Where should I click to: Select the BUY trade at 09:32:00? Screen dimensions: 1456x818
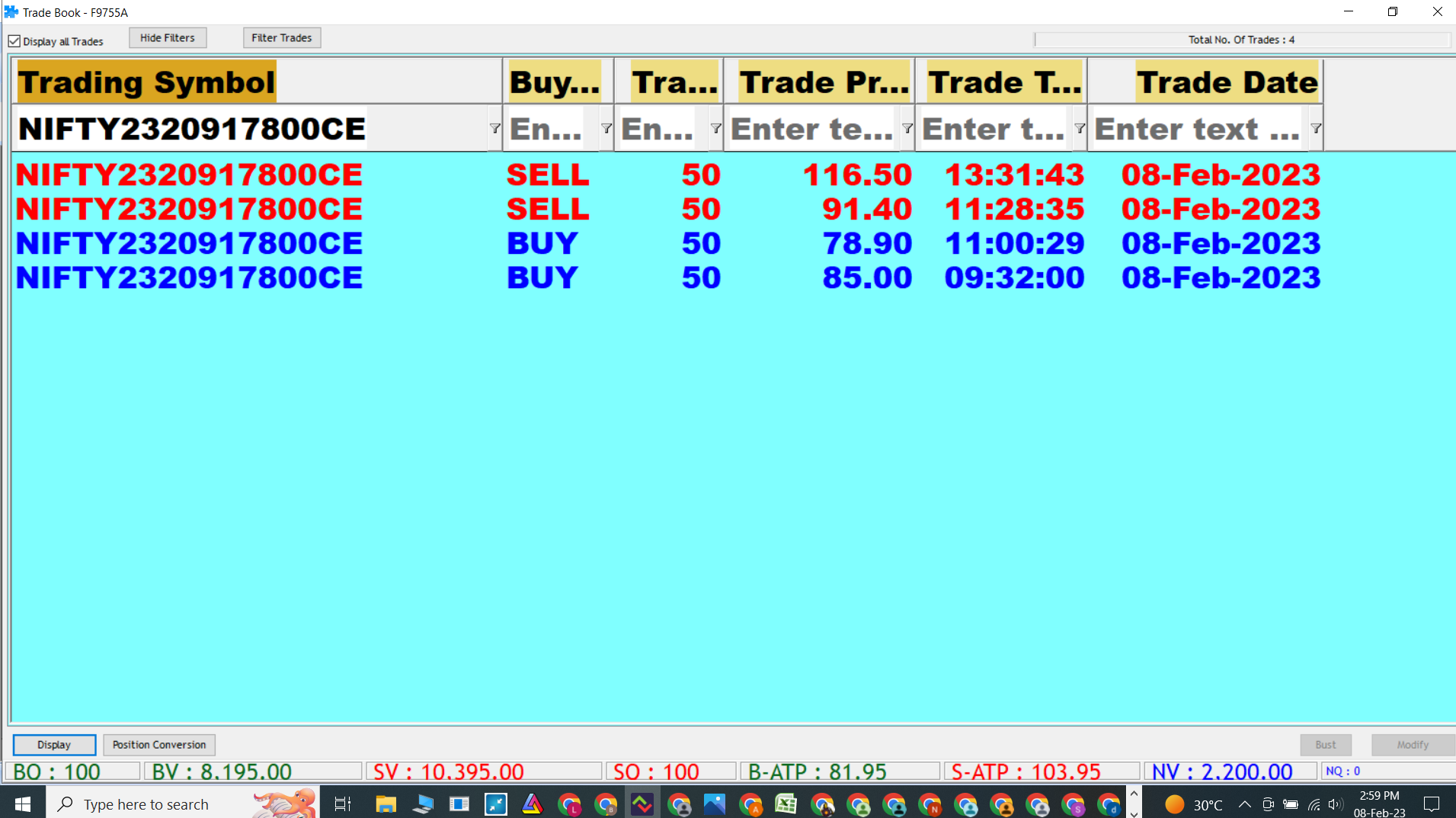[x=667, y=277]
